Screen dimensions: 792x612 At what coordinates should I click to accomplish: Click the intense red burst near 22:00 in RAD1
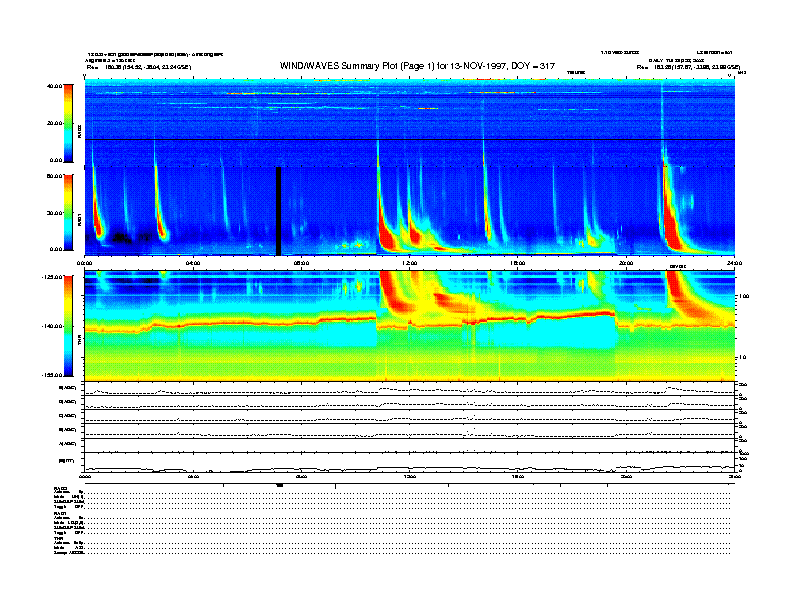click(x=672, y=222)
